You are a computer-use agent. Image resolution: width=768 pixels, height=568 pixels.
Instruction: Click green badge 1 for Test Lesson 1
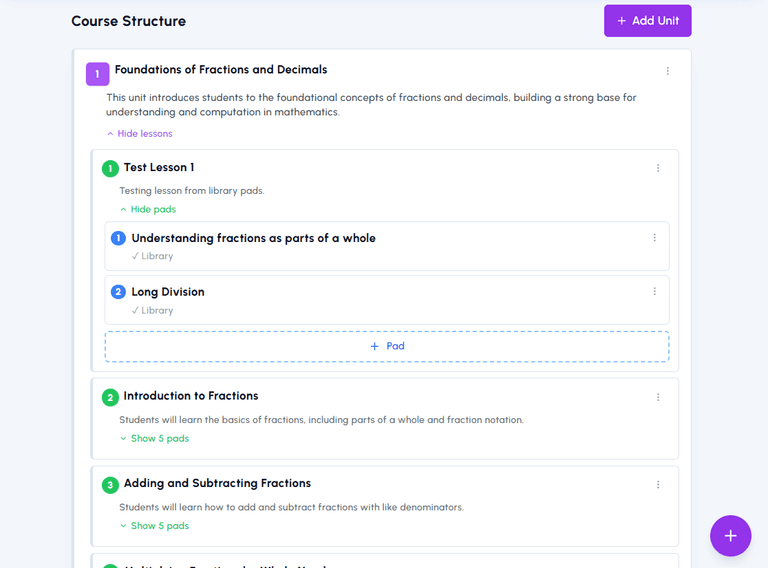coord(110,168)
